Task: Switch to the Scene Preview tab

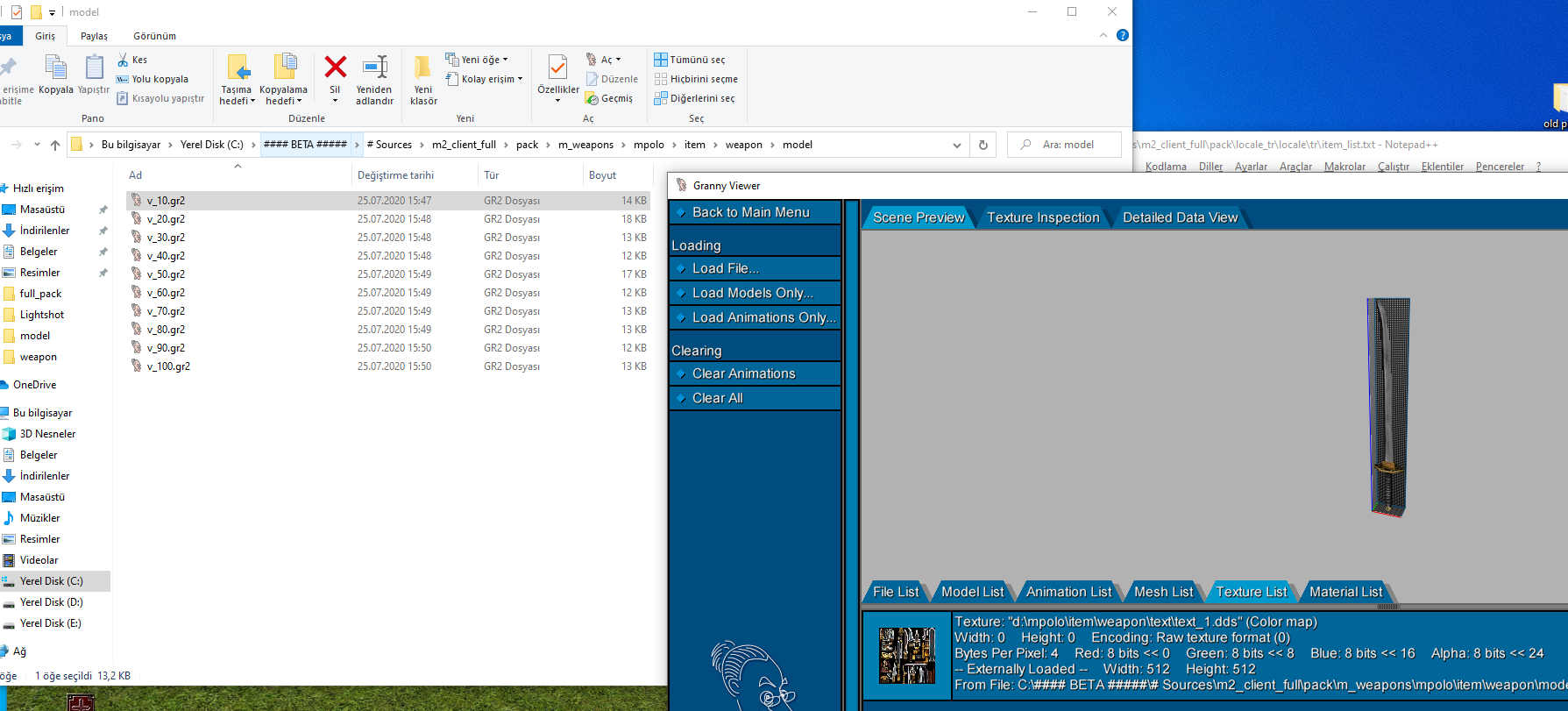Action: (919, 217)
